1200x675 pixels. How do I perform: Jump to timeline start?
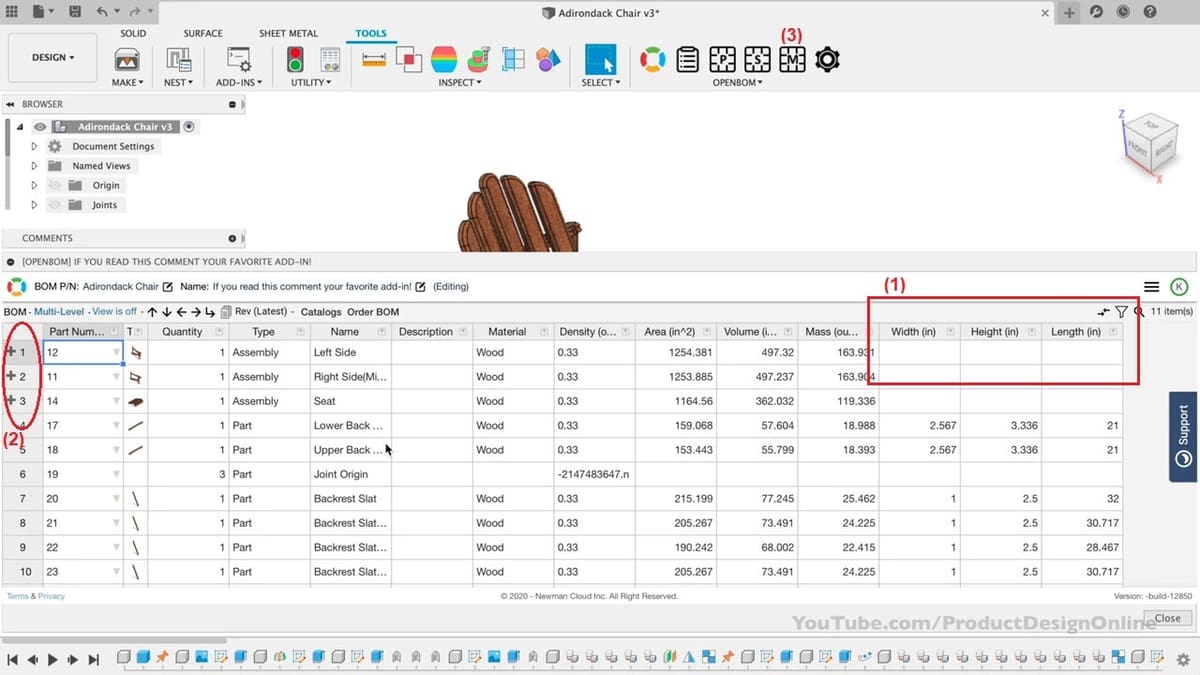tap(13, 659)
